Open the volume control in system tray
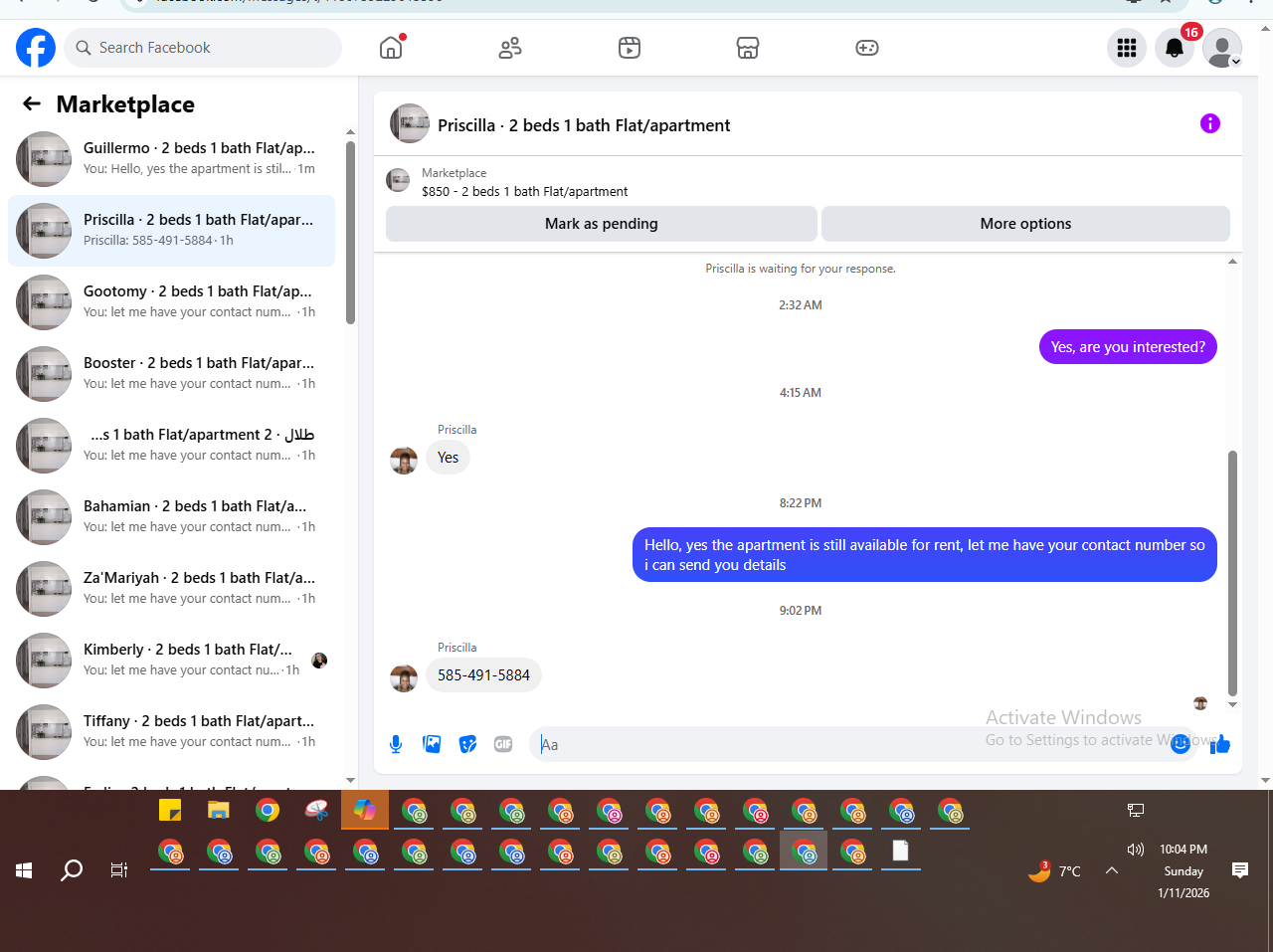This screenshot has height=952, width=1273. (1136, 849)
